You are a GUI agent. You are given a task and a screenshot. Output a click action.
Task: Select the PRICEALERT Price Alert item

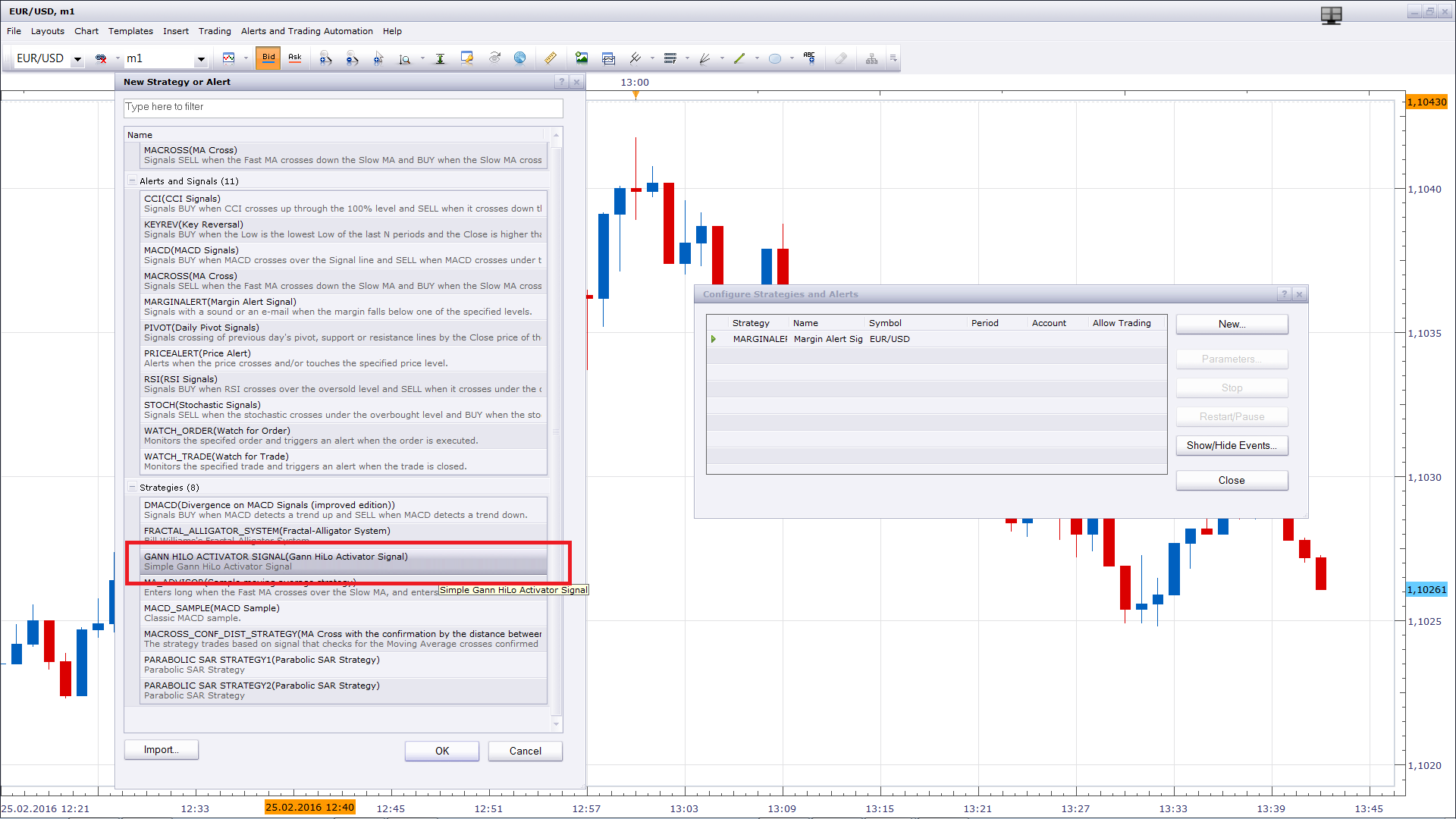(344, 358)
